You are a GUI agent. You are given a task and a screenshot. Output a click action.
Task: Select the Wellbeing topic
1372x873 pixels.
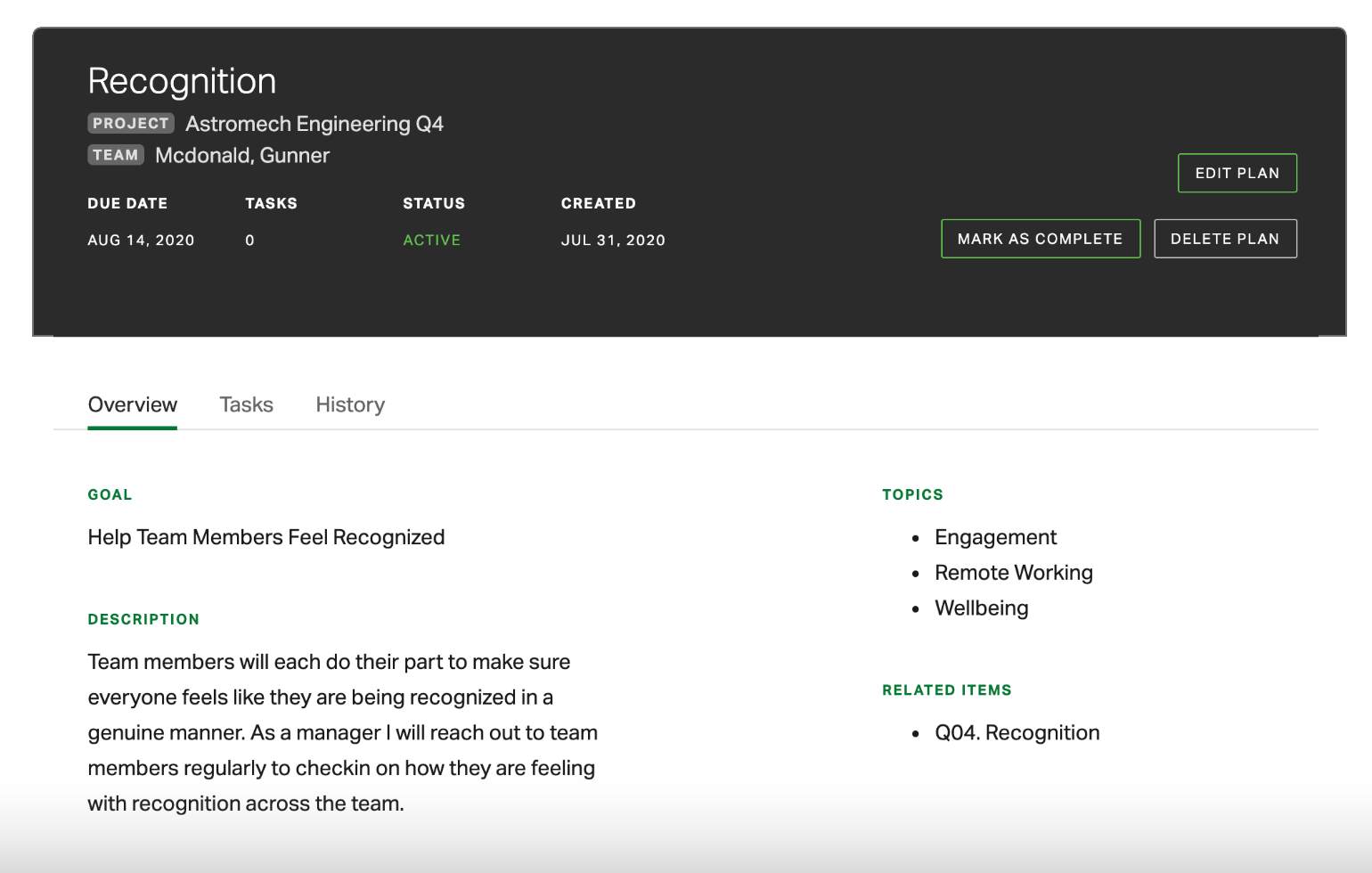pos(981,608)
